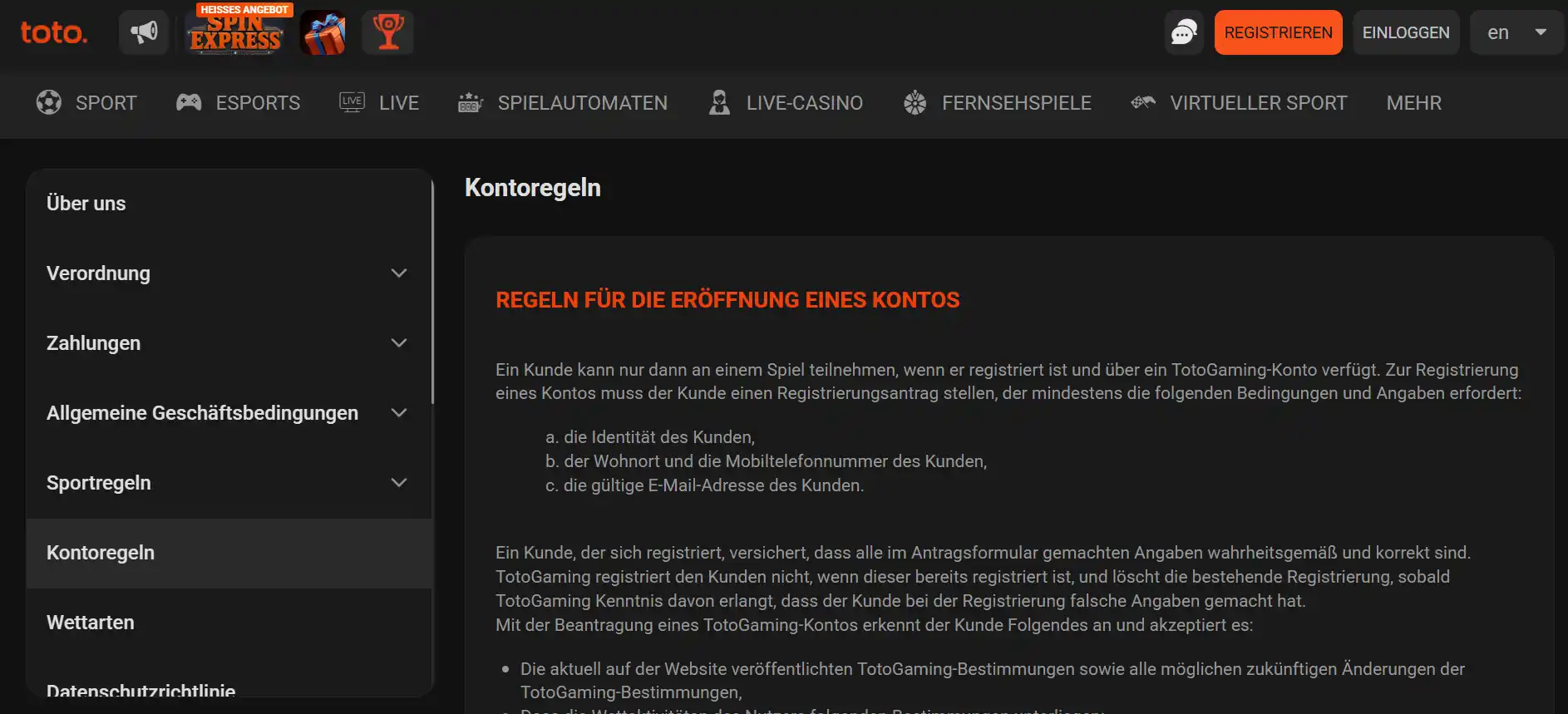Screen dimensions: 1568x714
Task: Click the Fernsehspiele wheel icon
Action: pos(915,102)
